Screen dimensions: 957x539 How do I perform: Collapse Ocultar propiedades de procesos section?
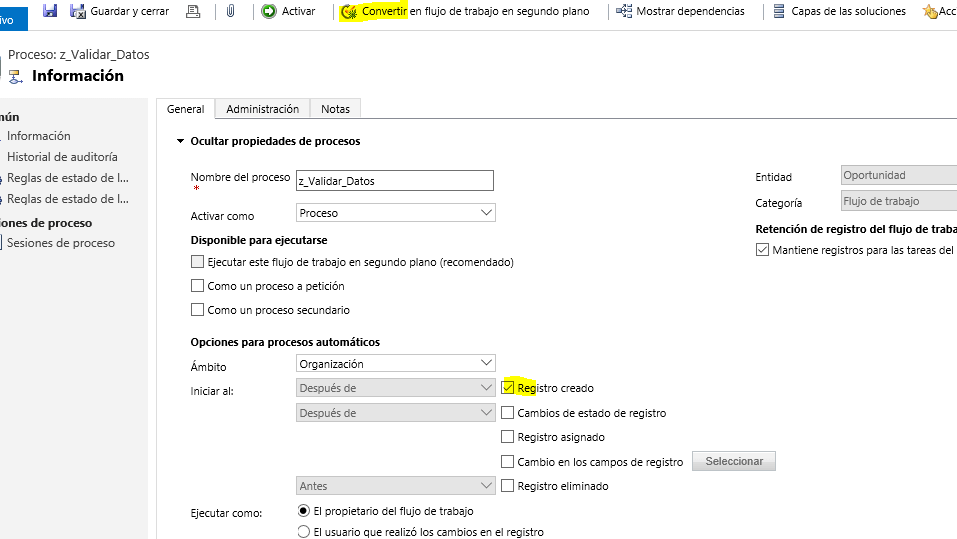coord(180,141)
